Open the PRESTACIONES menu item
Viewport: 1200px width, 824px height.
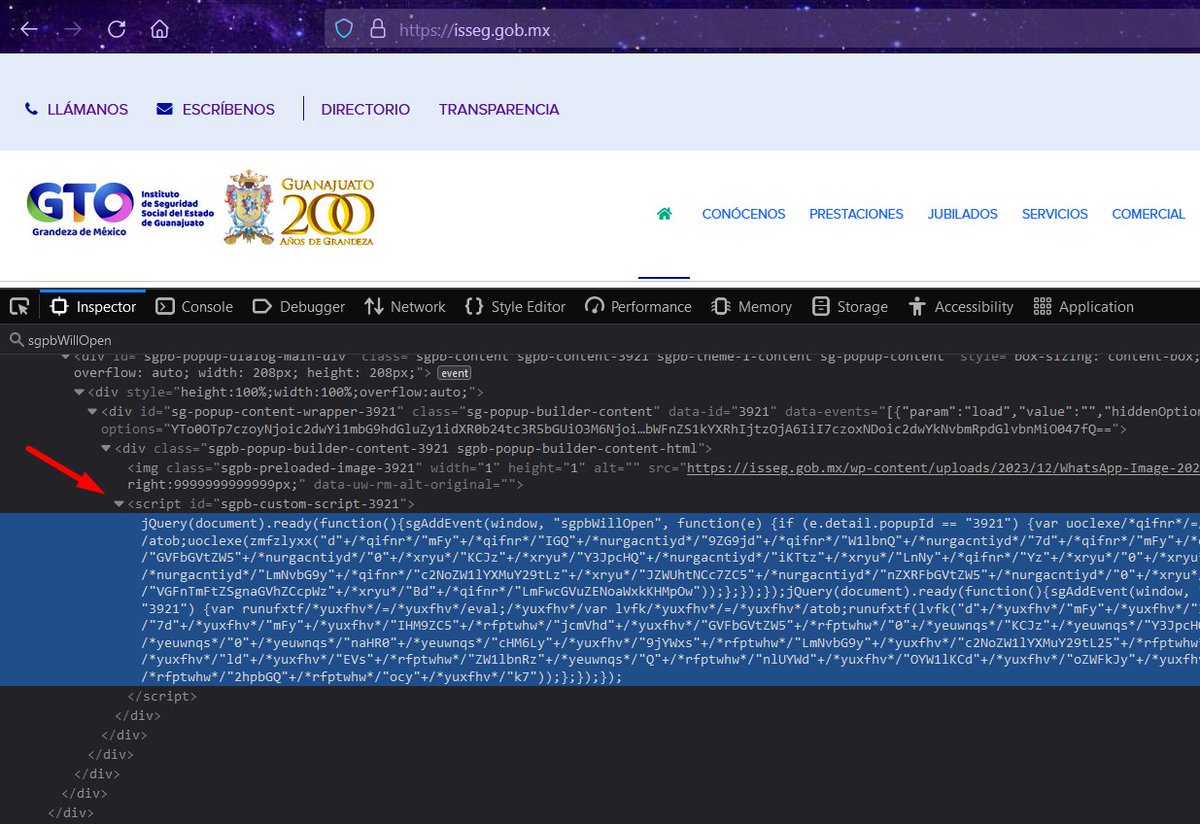click(856, 214)
